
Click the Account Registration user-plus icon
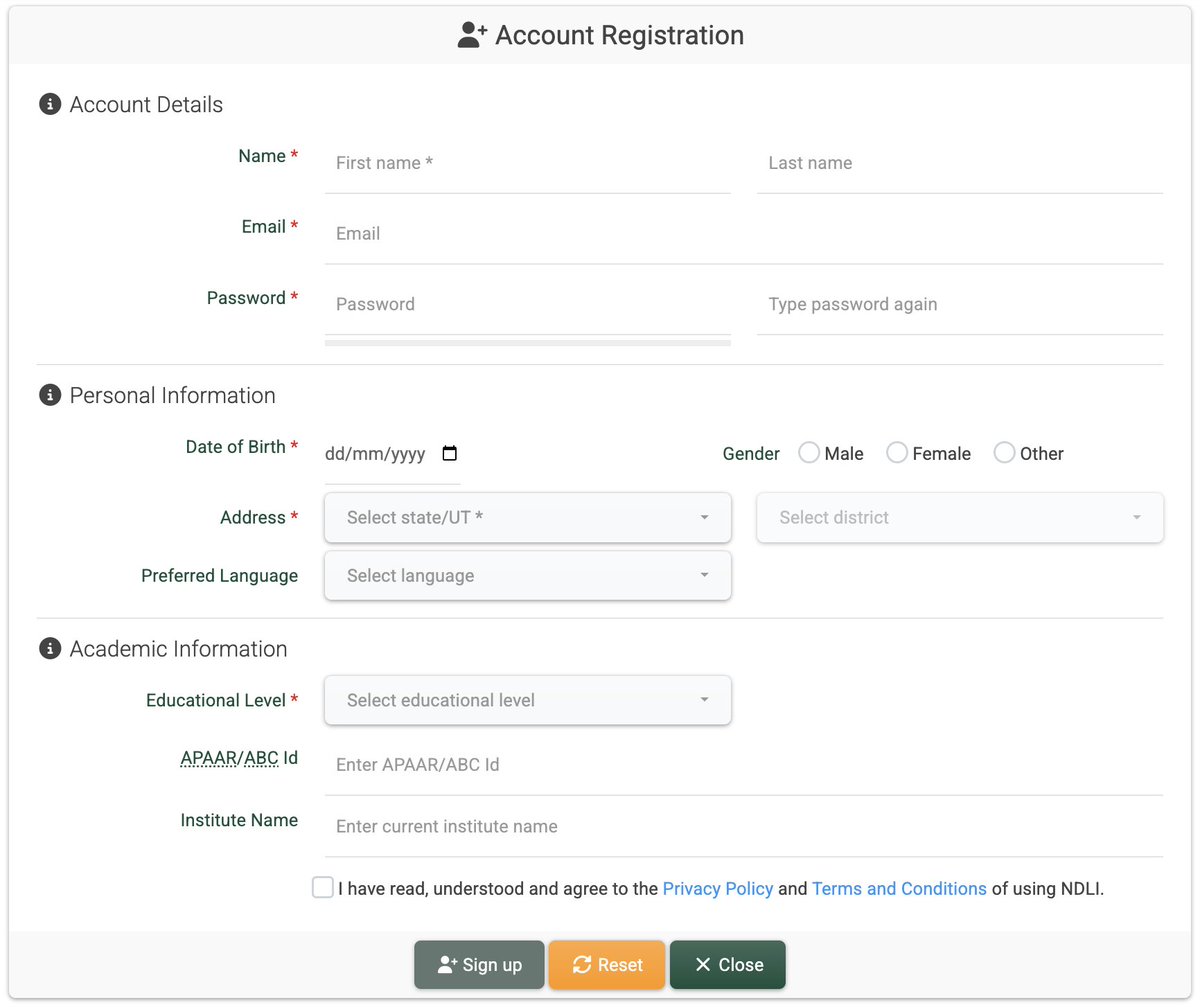click(472, 35)
